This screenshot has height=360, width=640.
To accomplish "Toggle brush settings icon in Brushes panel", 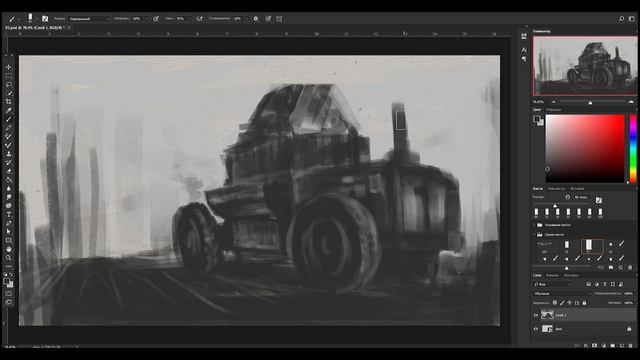I will point(599,200).
